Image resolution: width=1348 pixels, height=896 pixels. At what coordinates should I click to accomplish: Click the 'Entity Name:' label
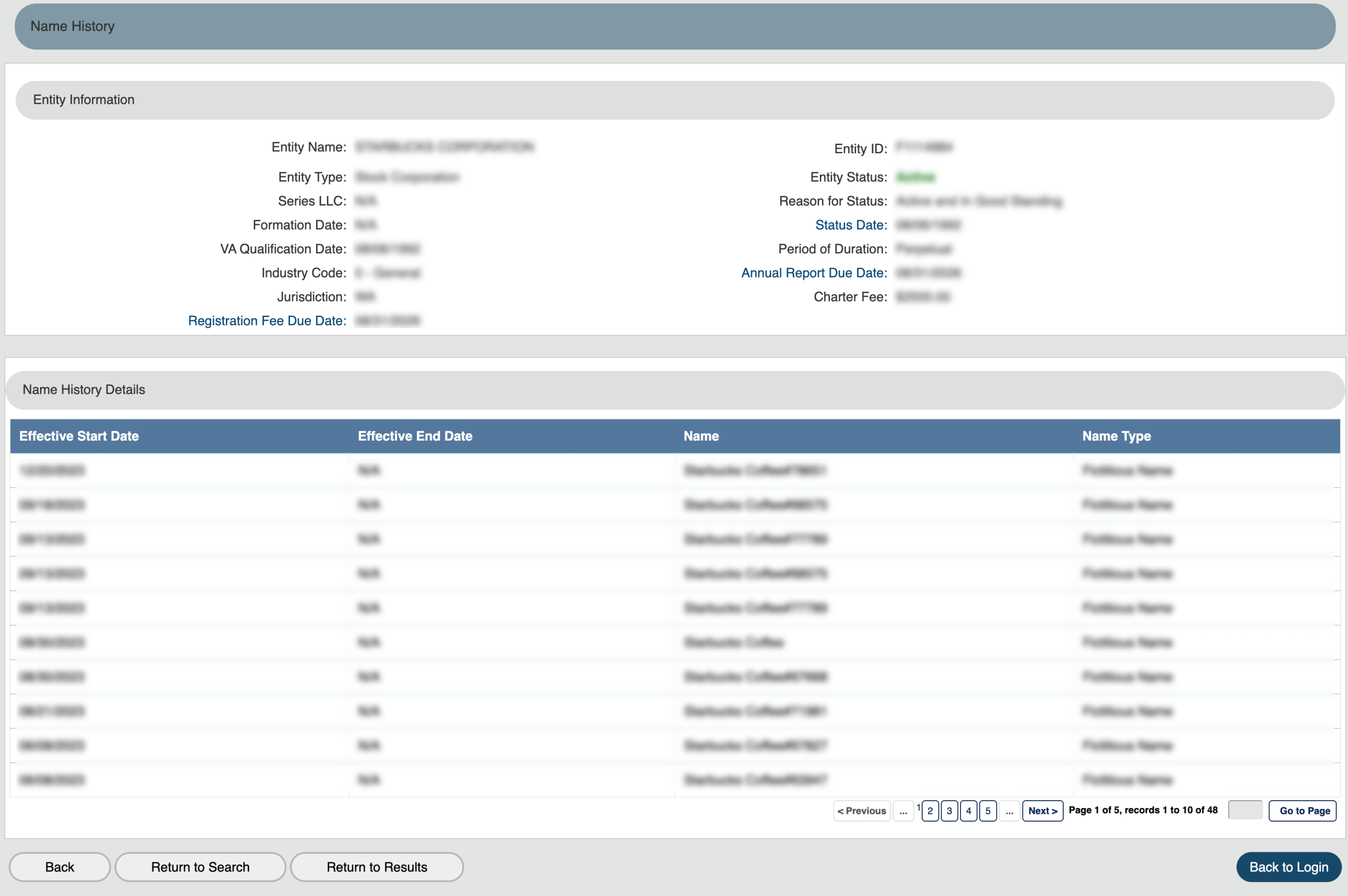pyautogui.click(x=309, y=147)
